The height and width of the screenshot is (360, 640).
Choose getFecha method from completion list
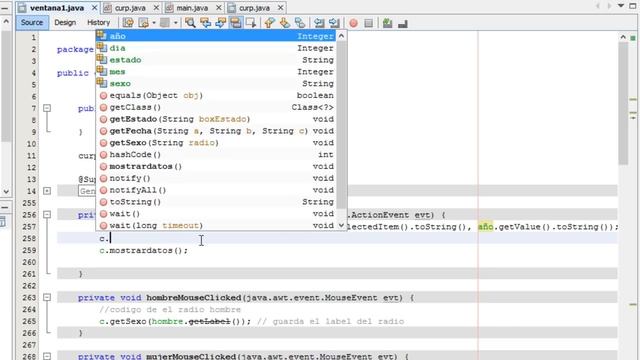(x=216, y=131)
